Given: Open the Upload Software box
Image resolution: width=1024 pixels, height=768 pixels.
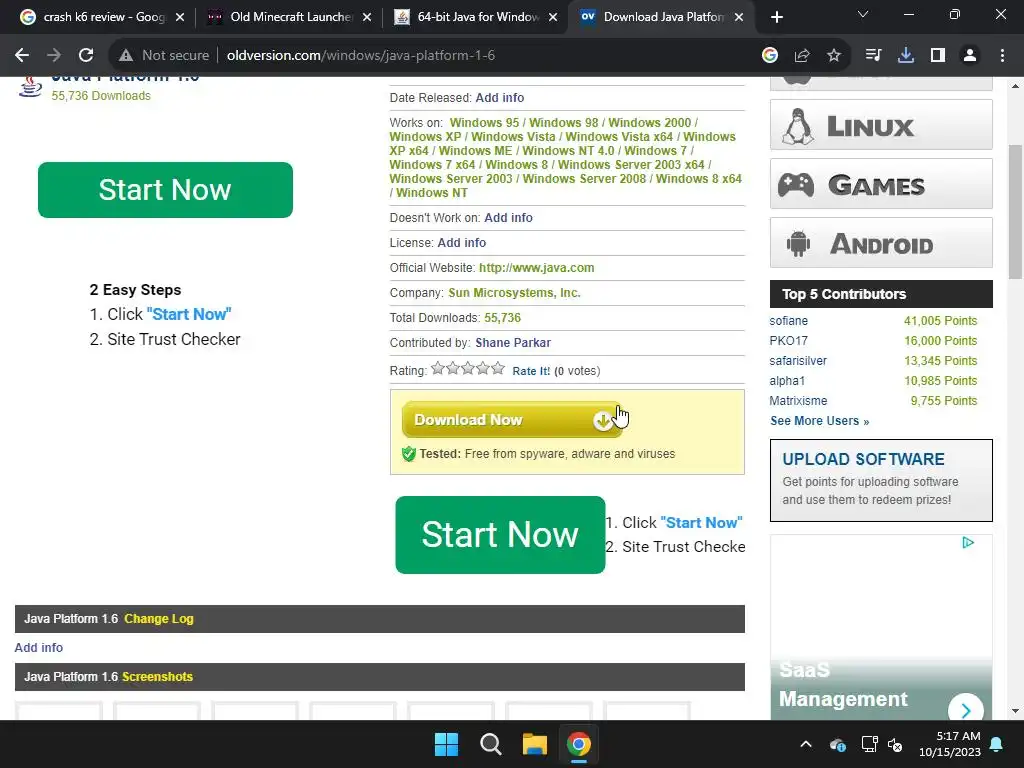Looking at the screenshot, I should (881, 480).
